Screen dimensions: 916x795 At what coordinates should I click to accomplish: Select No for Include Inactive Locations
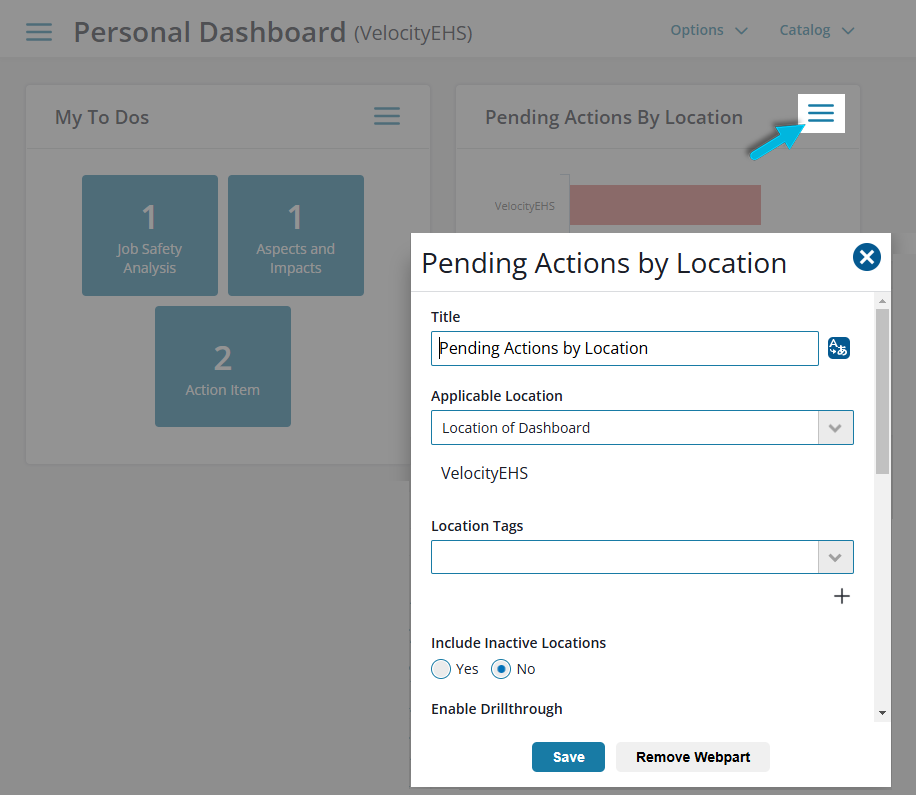pos(502,669)
